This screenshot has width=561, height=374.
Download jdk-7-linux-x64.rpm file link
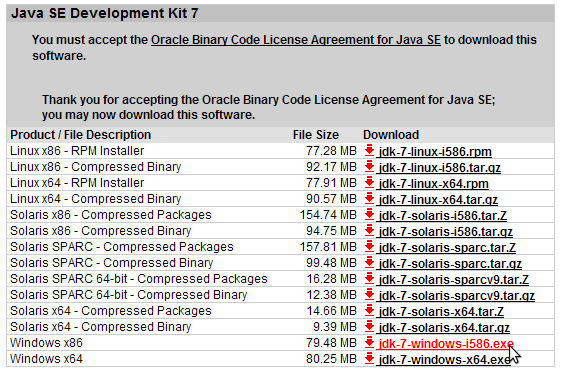[434, 184]
